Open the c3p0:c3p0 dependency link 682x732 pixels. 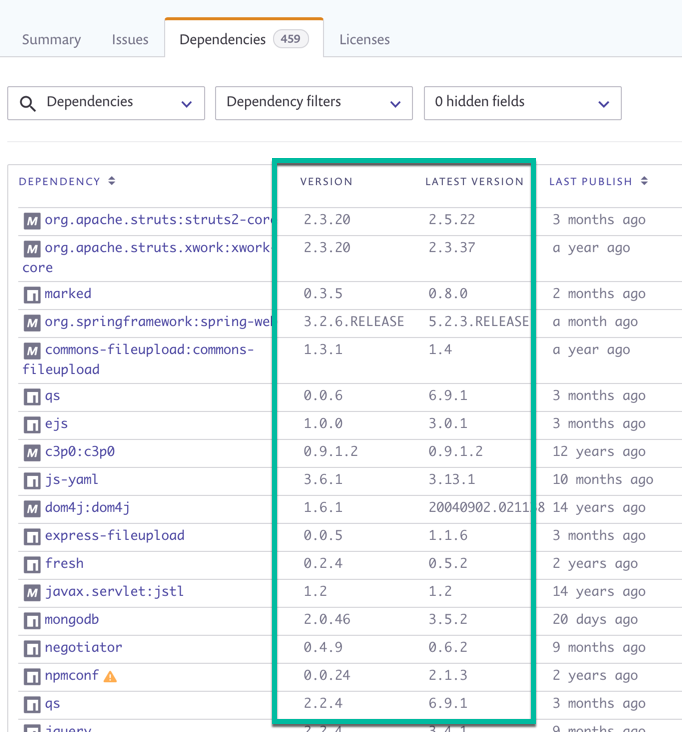[x=80, y=452]
